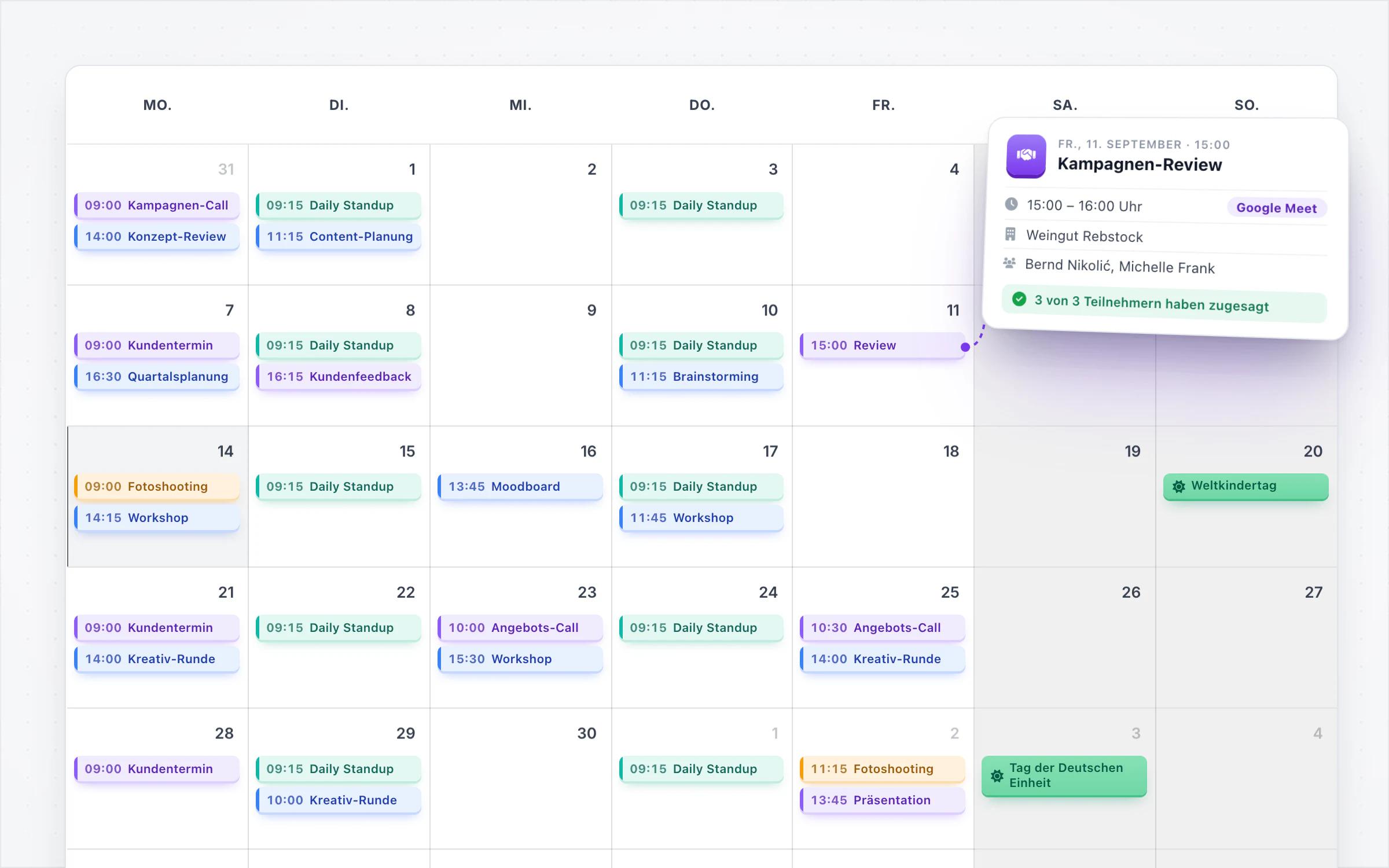
Task: Open the 09:00 Fotoshooting event on the 14th
Action: pos(157,487)
